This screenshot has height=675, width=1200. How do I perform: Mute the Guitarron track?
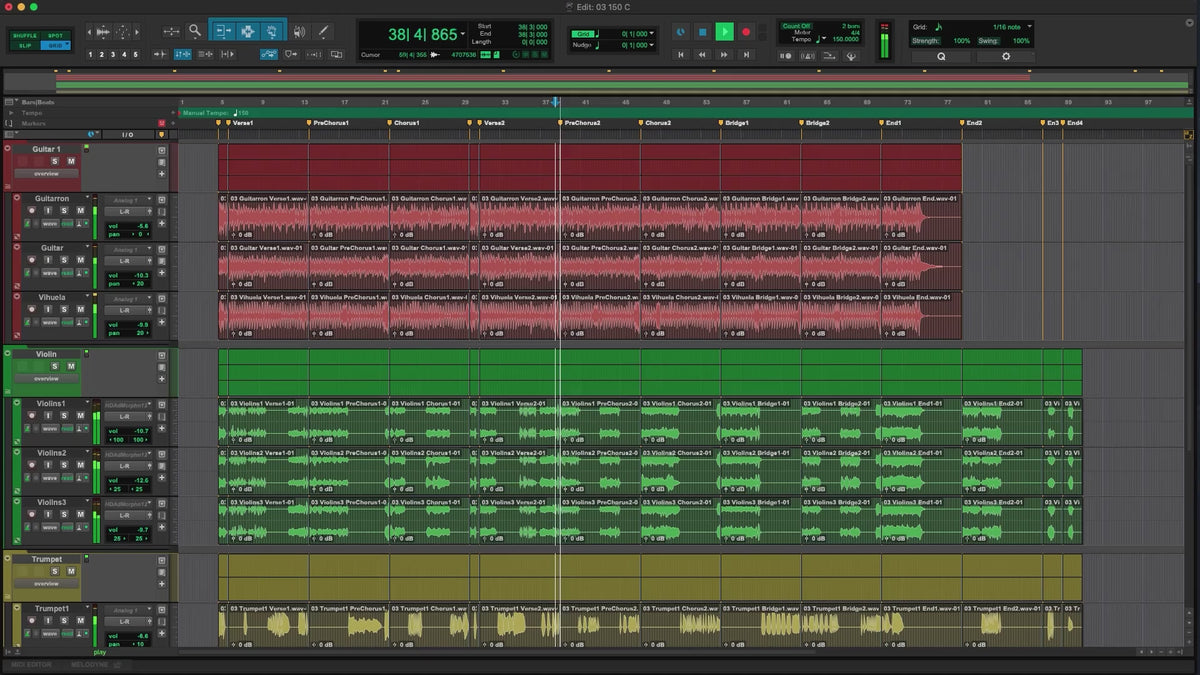pyautogui.click(x=80, y=210)
